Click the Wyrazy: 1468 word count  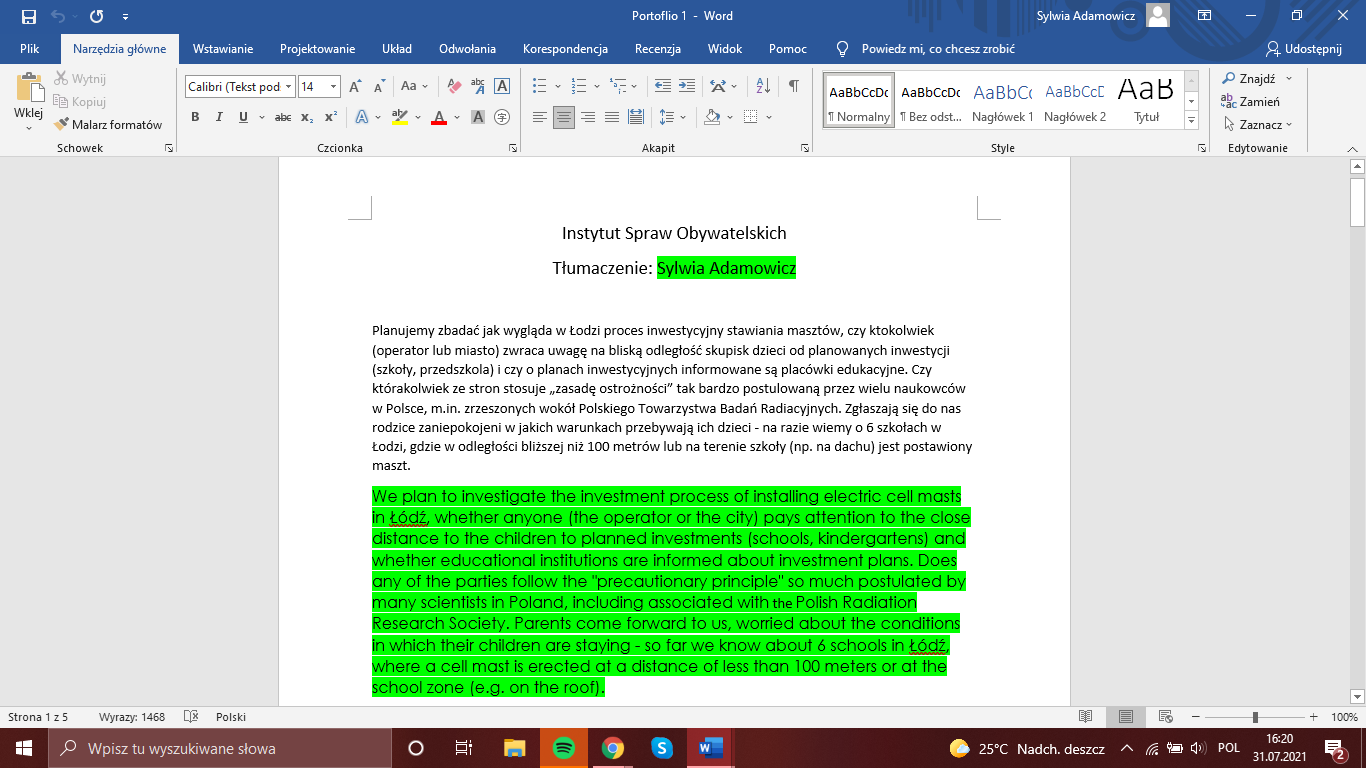click(x=132, y=717)
